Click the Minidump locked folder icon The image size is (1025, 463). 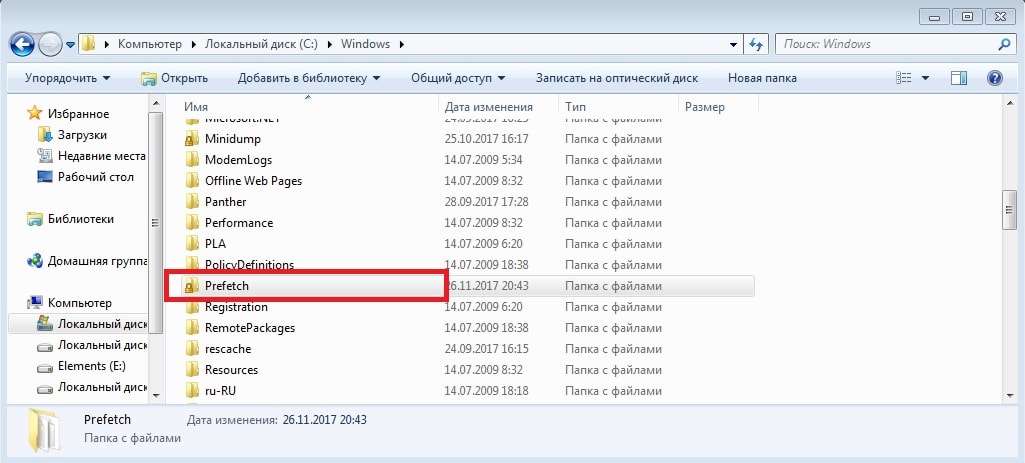(x=192, y=139)
